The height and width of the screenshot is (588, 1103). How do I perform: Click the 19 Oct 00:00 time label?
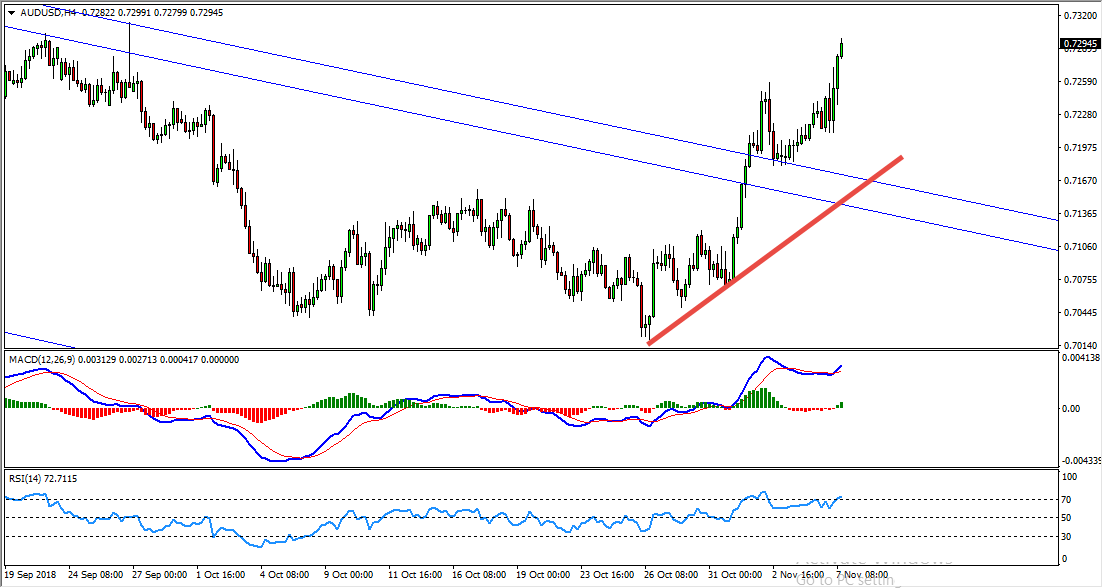click(x=542, y=575)
